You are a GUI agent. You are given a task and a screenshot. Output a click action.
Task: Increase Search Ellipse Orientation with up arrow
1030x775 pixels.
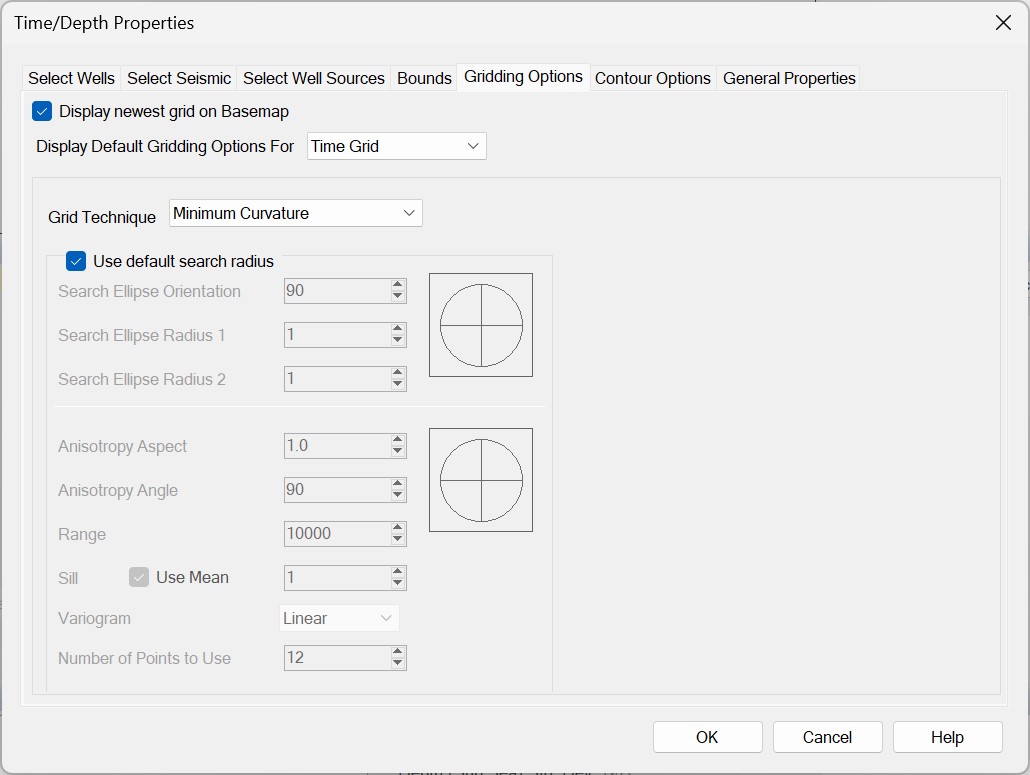pyautogui.click(x=398, y=285)
